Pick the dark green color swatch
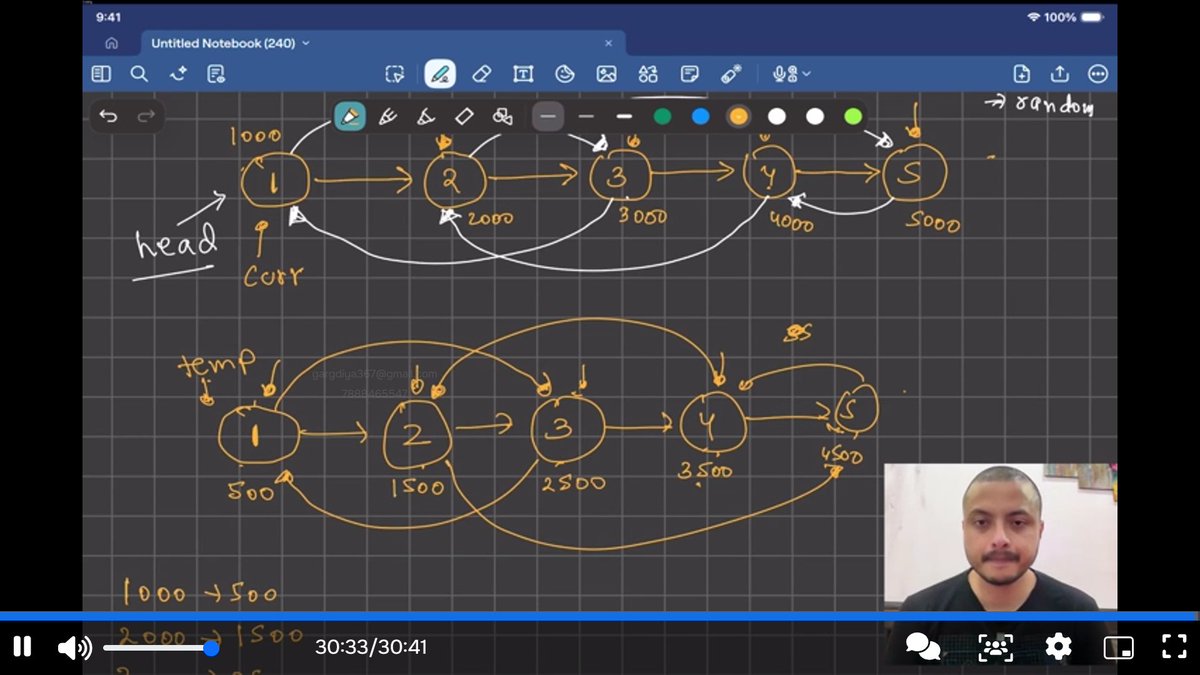 coord(662,117)
